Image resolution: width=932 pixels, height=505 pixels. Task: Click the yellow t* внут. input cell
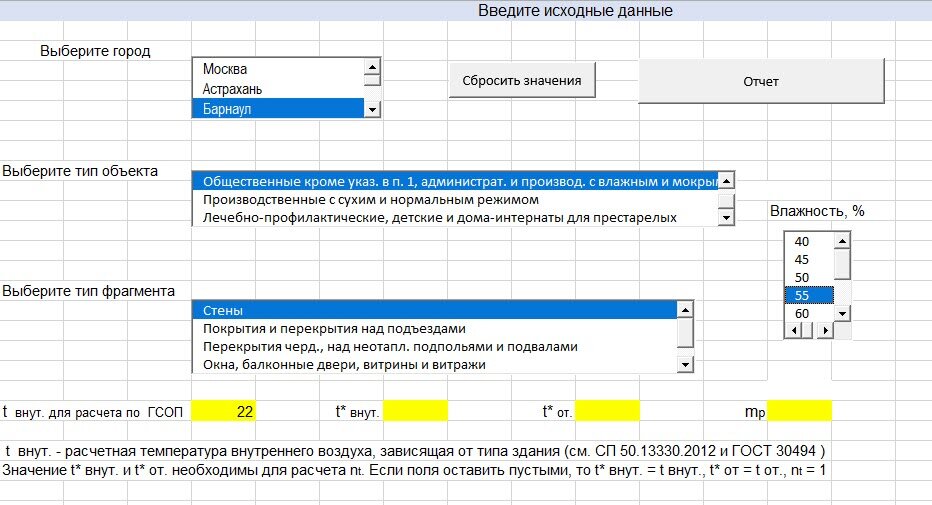[415, 411]
